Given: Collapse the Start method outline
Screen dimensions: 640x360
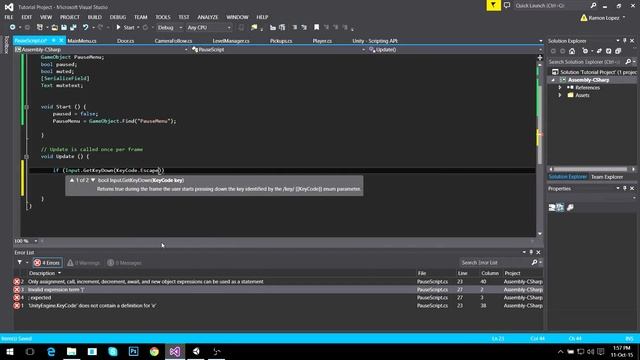Looking at the screenshot, I should click(x=27, y=107).
